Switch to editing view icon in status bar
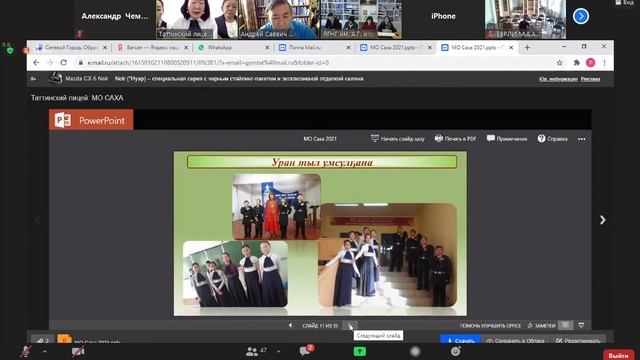Screen dimensions: 640x360 click(x=565, y=325)
